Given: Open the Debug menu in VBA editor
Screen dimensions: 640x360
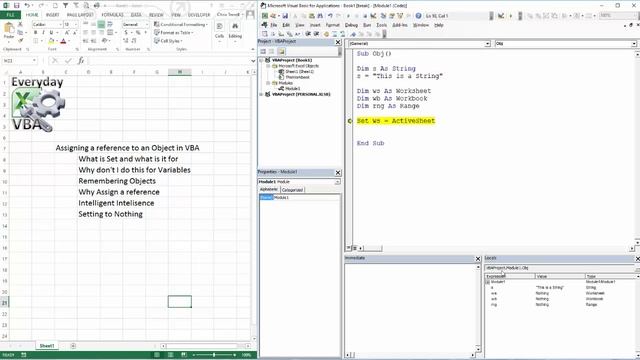Looking at the screenshot, I should [x=351, y=25].
